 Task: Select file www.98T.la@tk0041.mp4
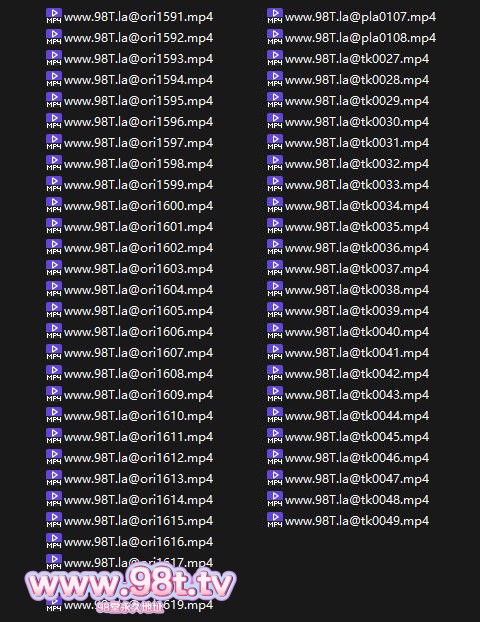pos(348,352)
